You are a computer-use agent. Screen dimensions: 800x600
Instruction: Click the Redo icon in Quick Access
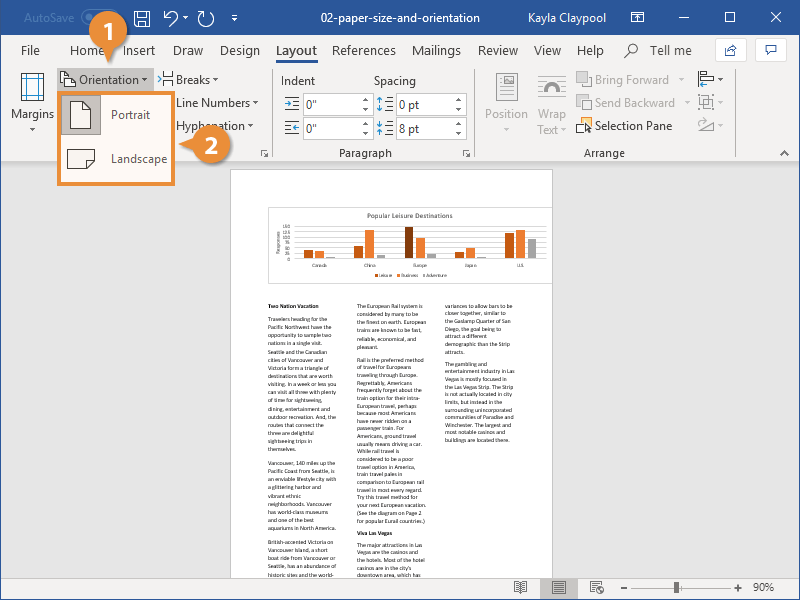[206, 18]
